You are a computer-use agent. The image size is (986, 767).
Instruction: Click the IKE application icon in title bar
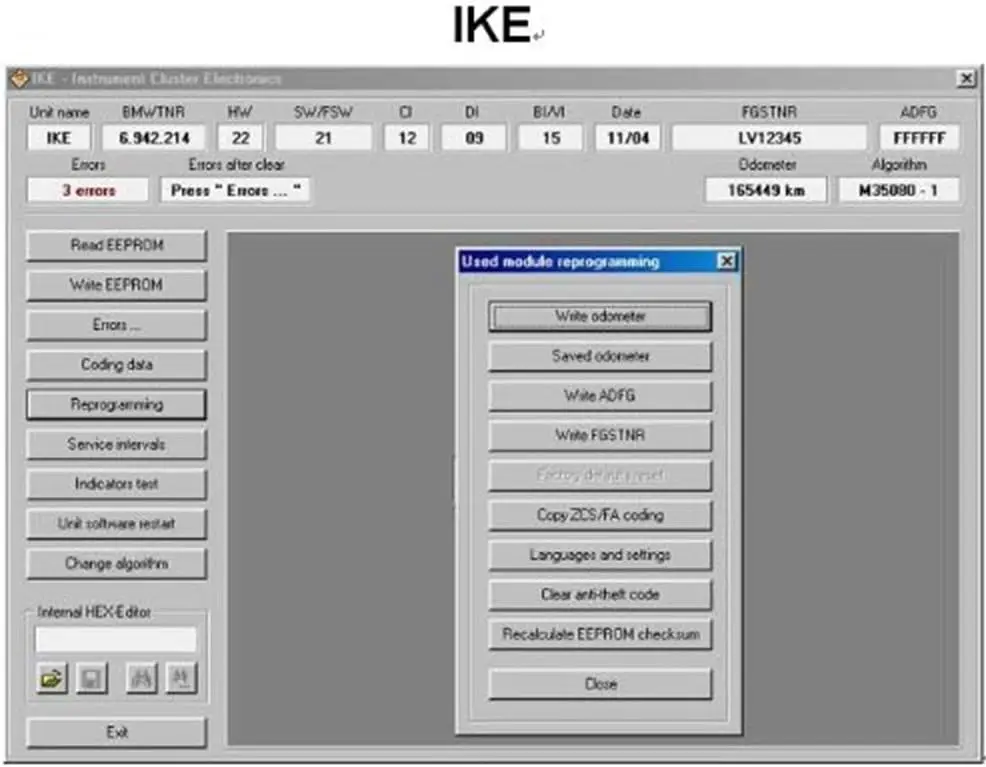tap(21, 76)
